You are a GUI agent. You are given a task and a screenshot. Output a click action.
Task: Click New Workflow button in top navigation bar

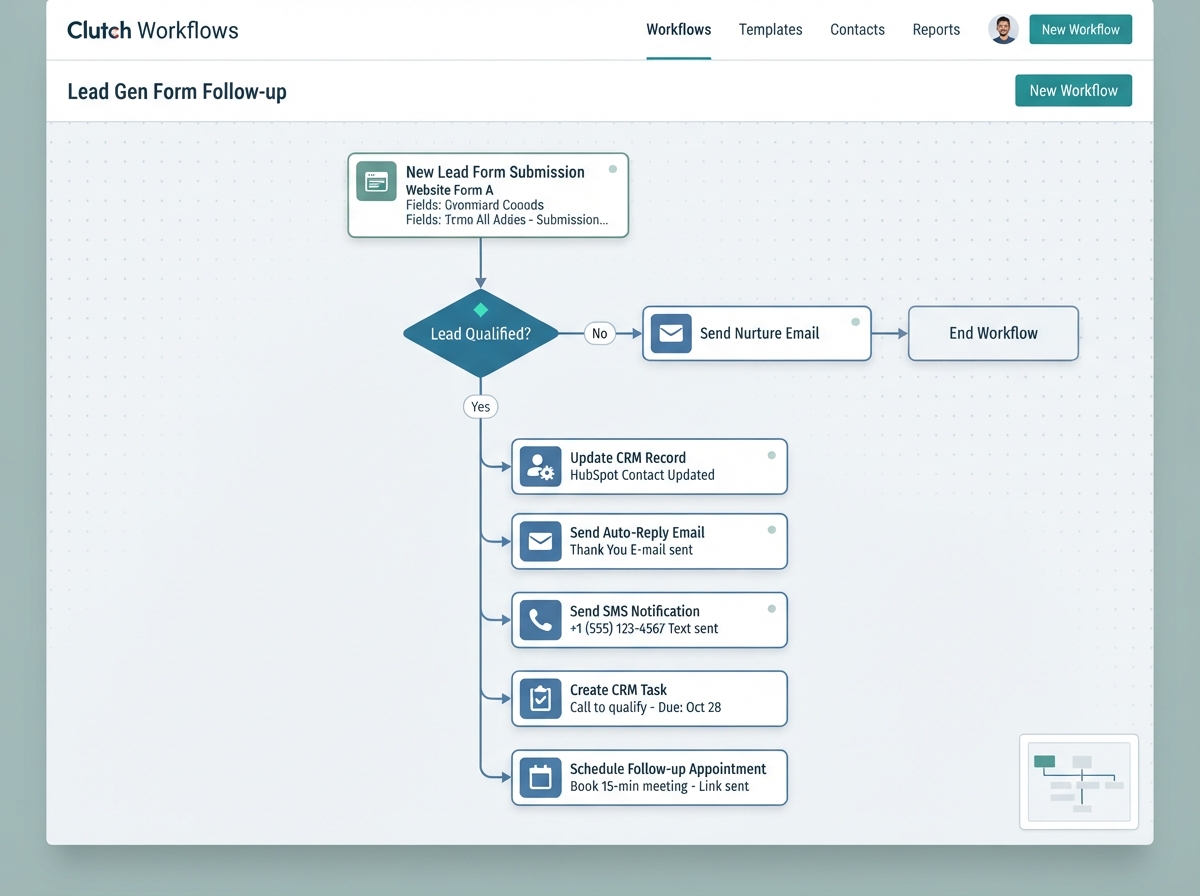pyautogui.click(x=1080, y=29)
